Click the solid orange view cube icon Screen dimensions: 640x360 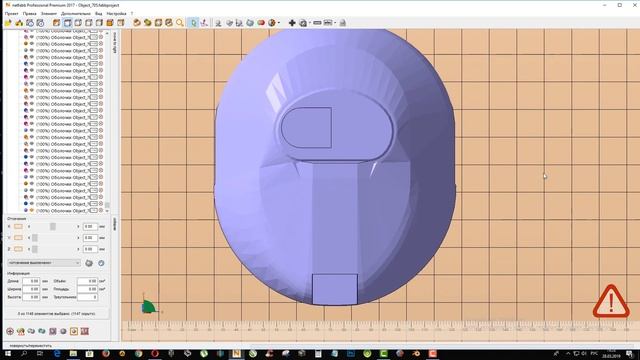110,23
